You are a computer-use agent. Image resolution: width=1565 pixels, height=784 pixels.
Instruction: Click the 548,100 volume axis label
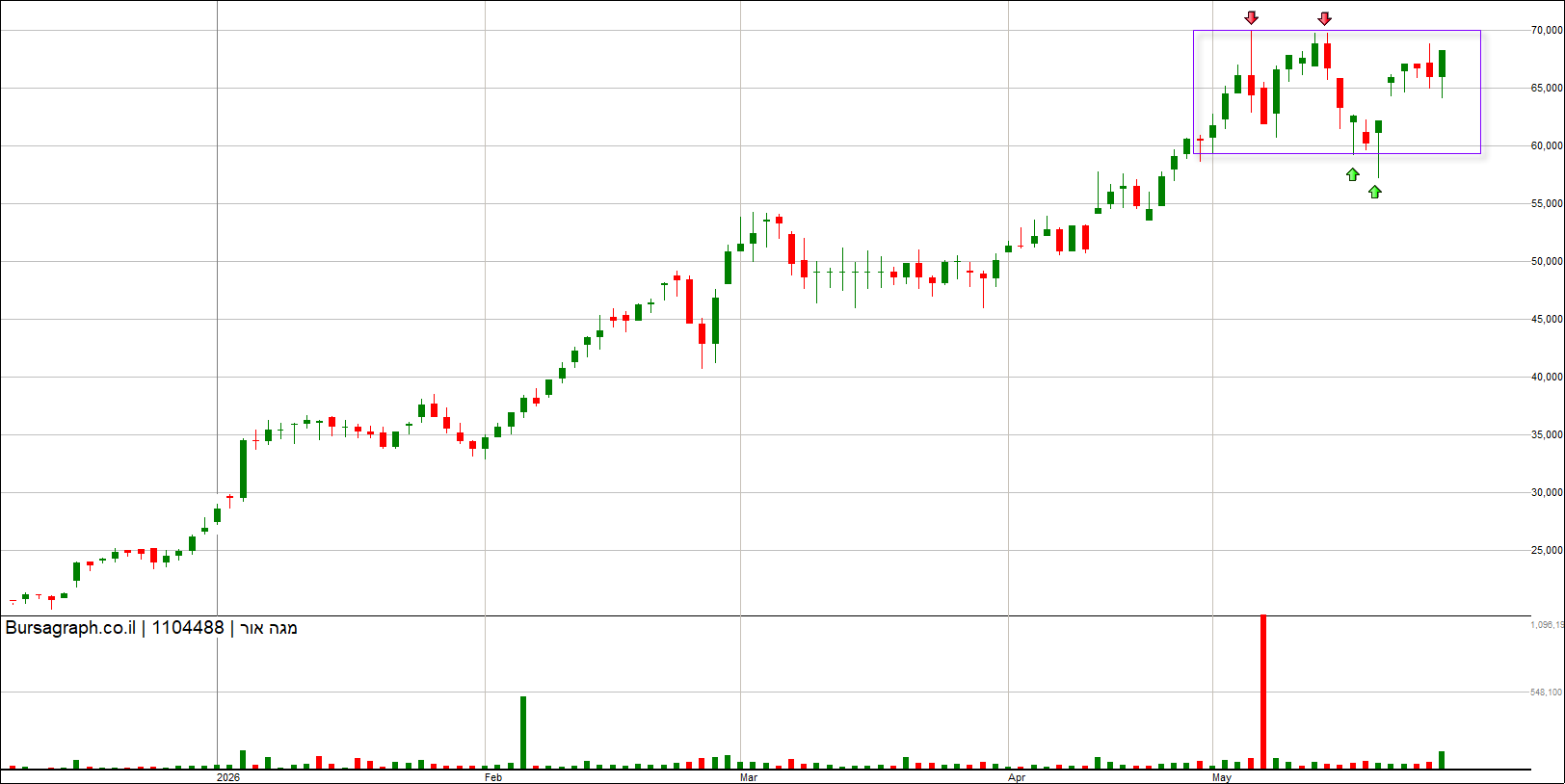point(1548,692)
